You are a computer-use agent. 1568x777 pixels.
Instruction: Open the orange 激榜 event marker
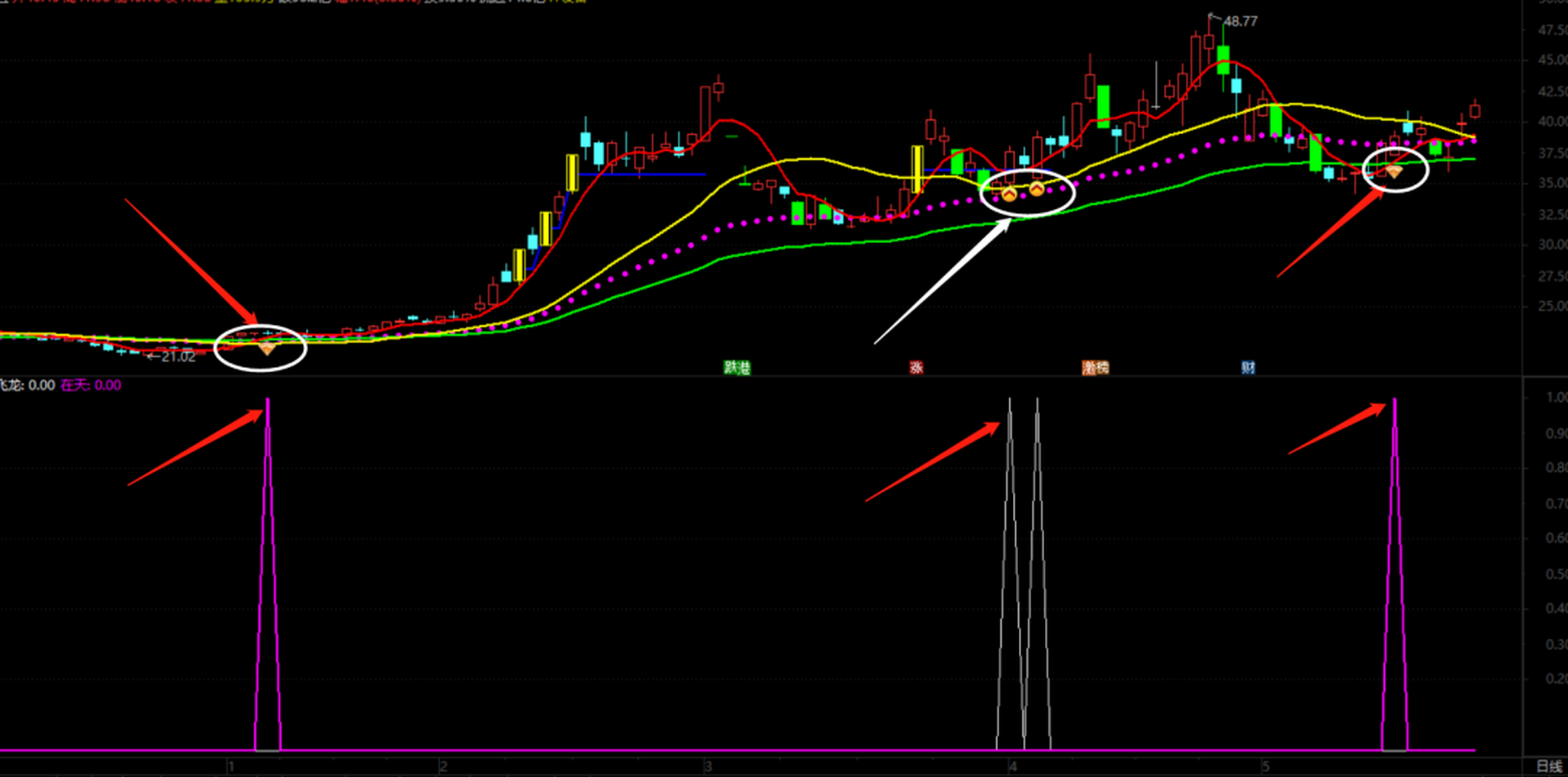(x=1095, y=367)
